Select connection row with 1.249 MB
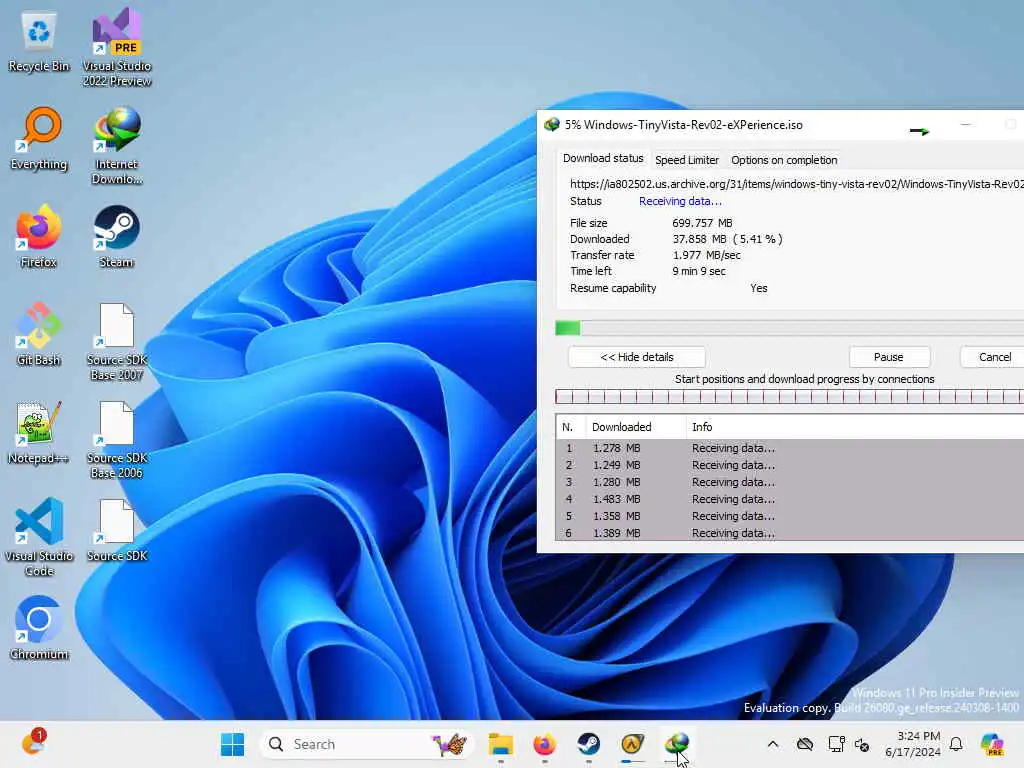1024x768 pixels. tap(790, 465)
